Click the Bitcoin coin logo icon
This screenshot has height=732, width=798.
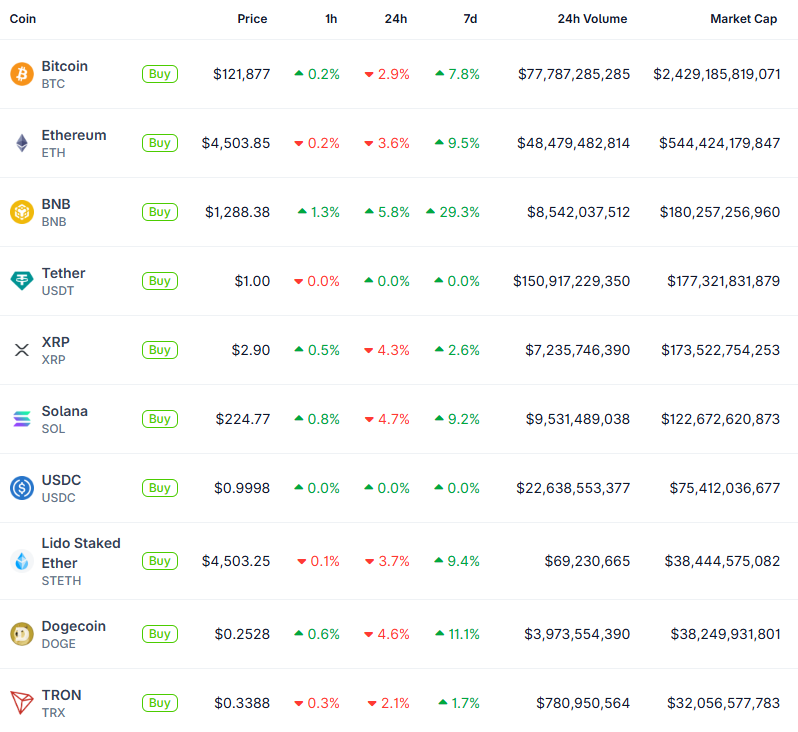[21, 74]
